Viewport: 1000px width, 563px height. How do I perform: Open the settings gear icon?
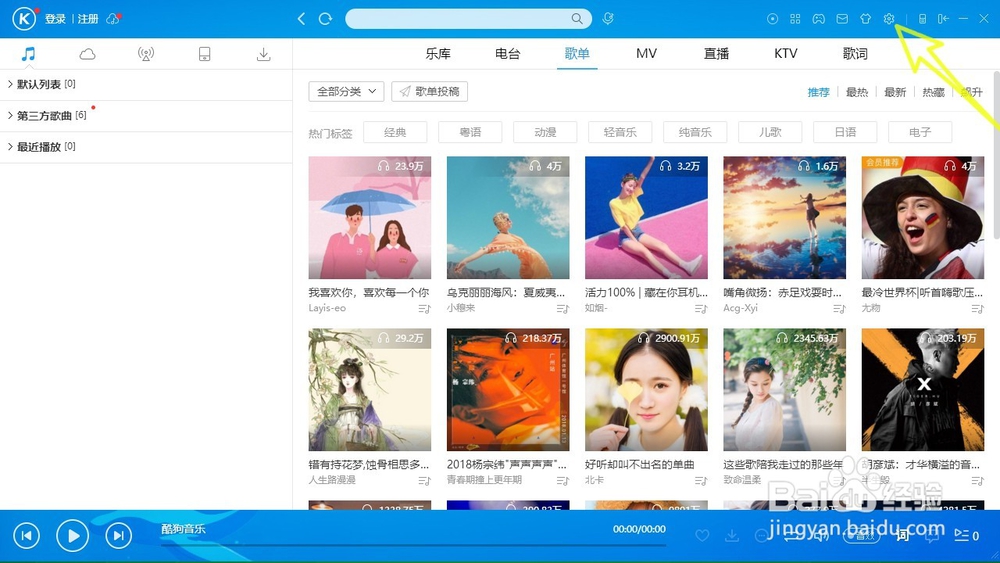coord(889,19)
